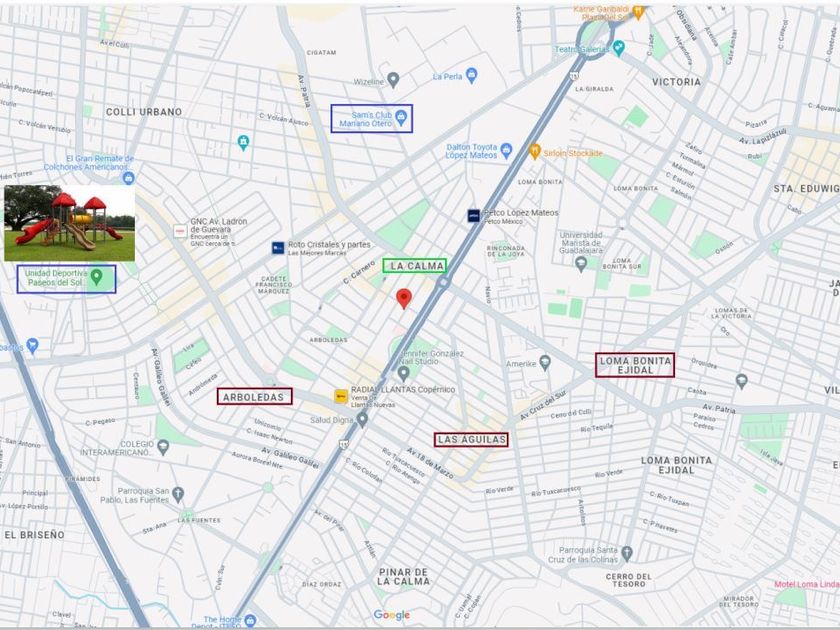The height and width of the screenshot is (630, 840).
Task: Select the LA CALMA green boxed label
Action: pos(415,266)
